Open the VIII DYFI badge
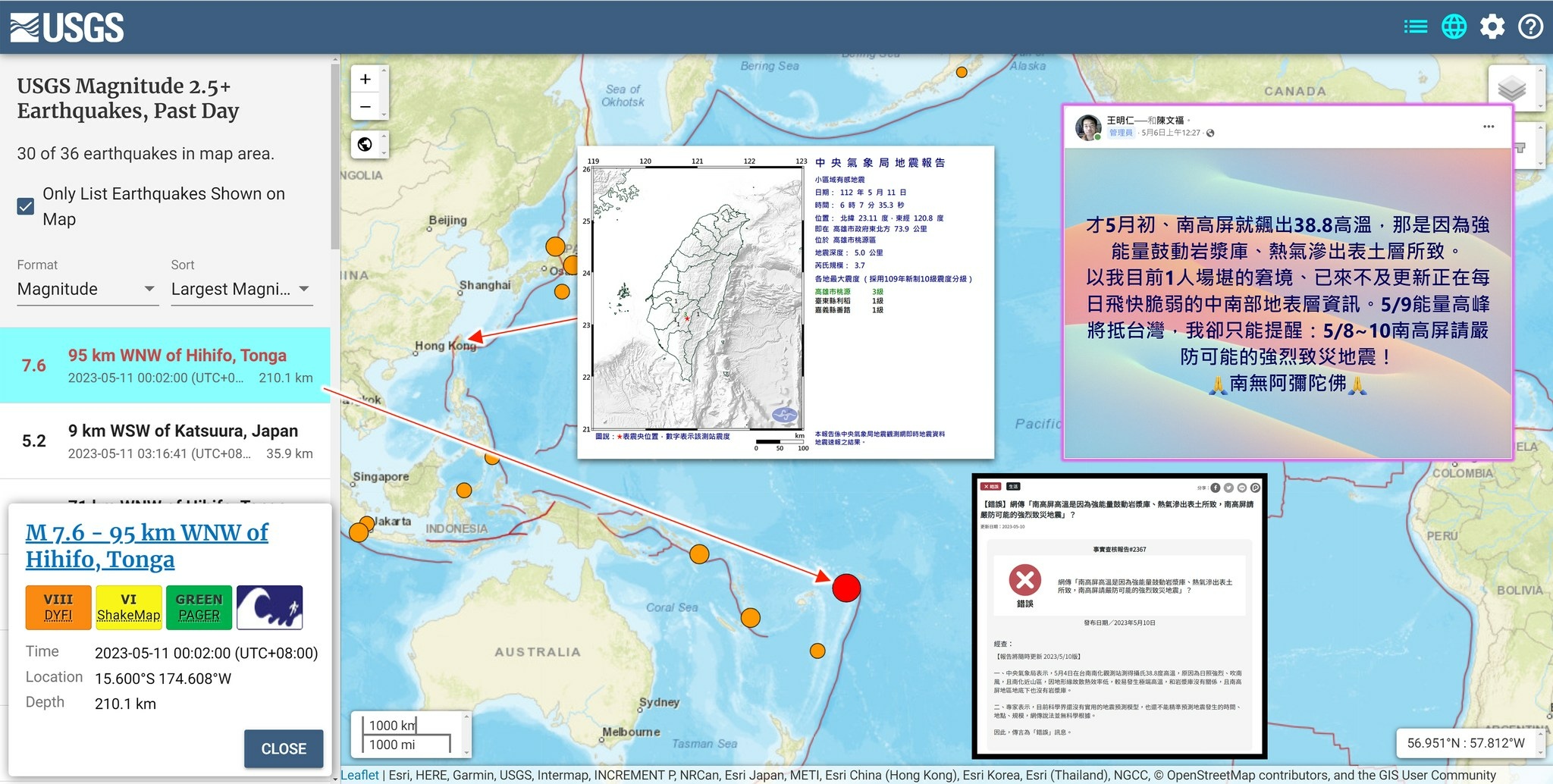This screenshot has width=1553, height=784. coord(58,607)
